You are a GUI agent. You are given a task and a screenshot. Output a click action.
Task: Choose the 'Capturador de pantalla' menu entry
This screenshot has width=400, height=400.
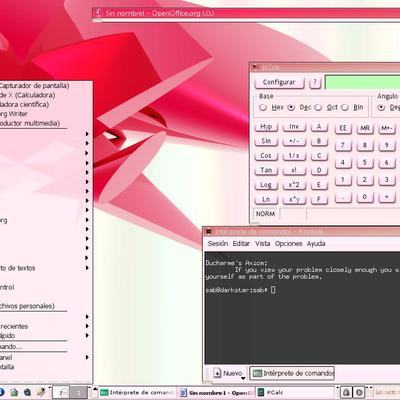(34, 86)
